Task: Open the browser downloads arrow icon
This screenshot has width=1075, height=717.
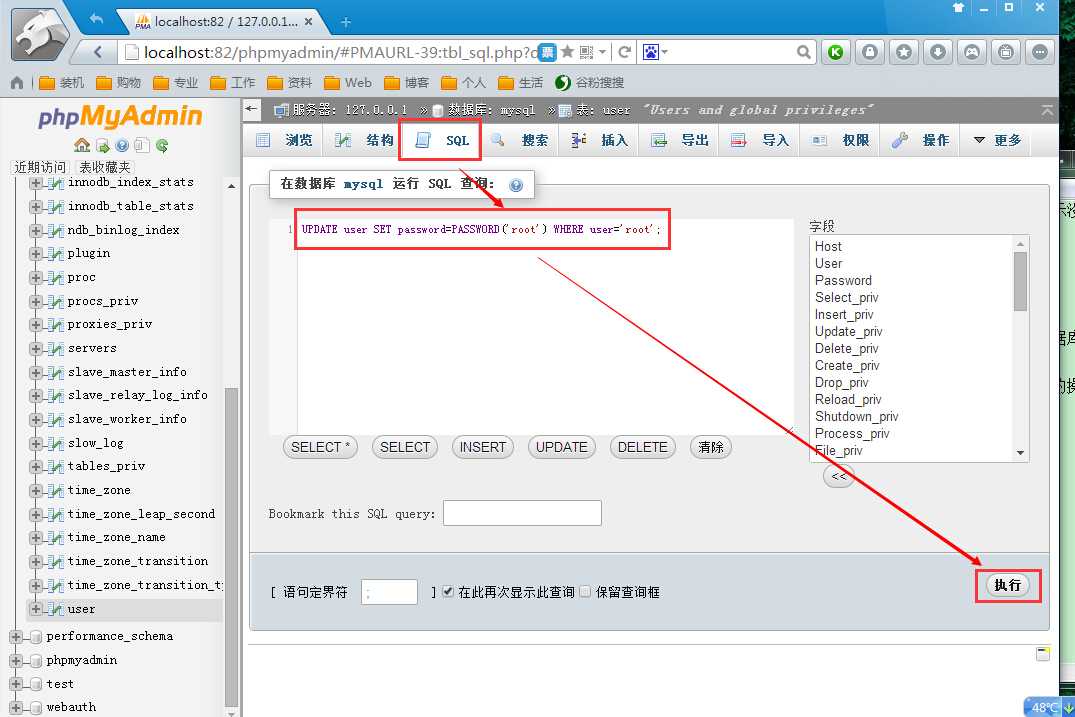Action: [x=937, y=52]
